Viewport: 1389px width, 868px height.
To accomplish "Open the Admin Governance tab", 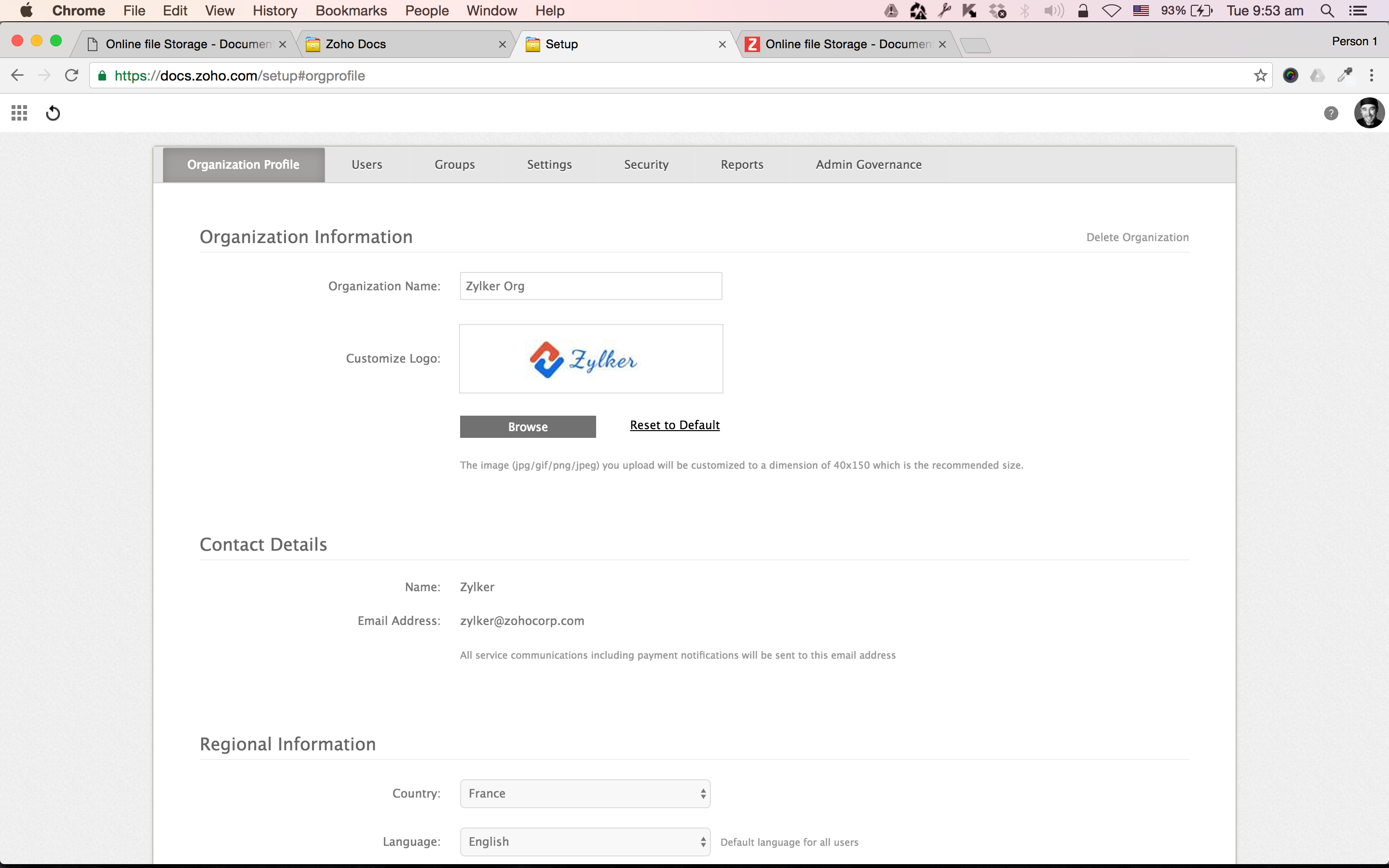I will [x=869, y=165].
